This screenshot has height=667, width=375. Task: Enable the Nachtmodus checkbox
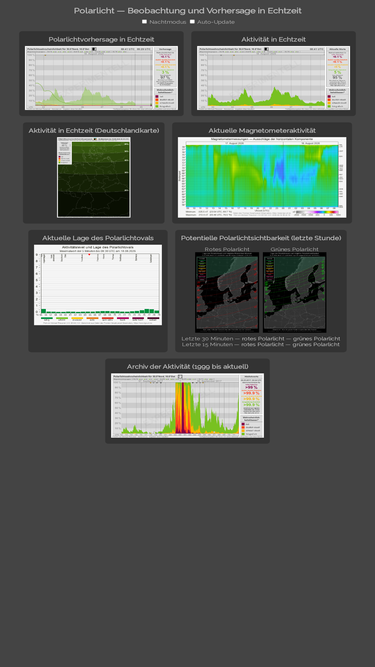point(145,22)
